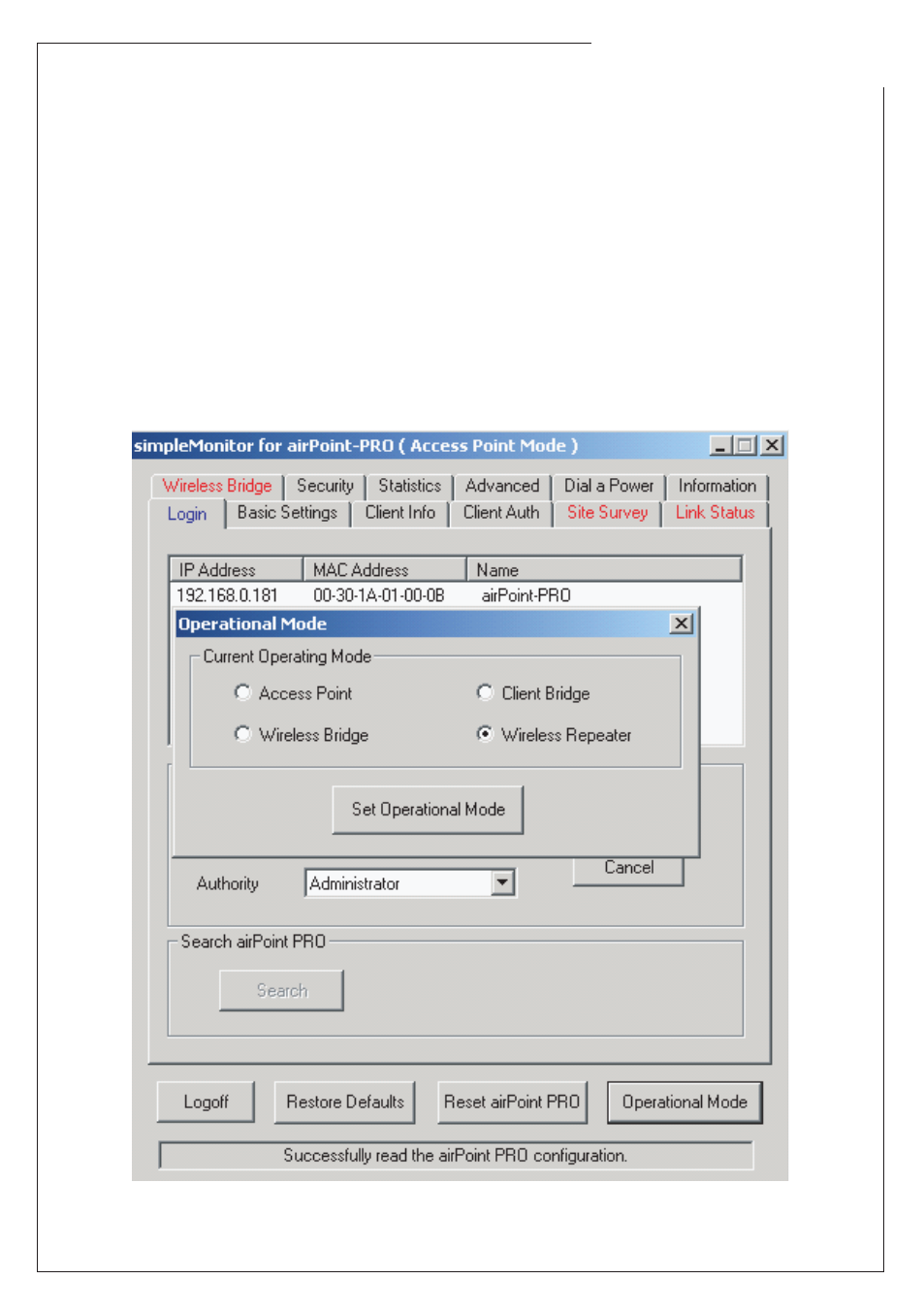Click the airPoint-PRO name cell
Image resolution: width=924 pixels, height=1311 pixels.
(526, 595)
